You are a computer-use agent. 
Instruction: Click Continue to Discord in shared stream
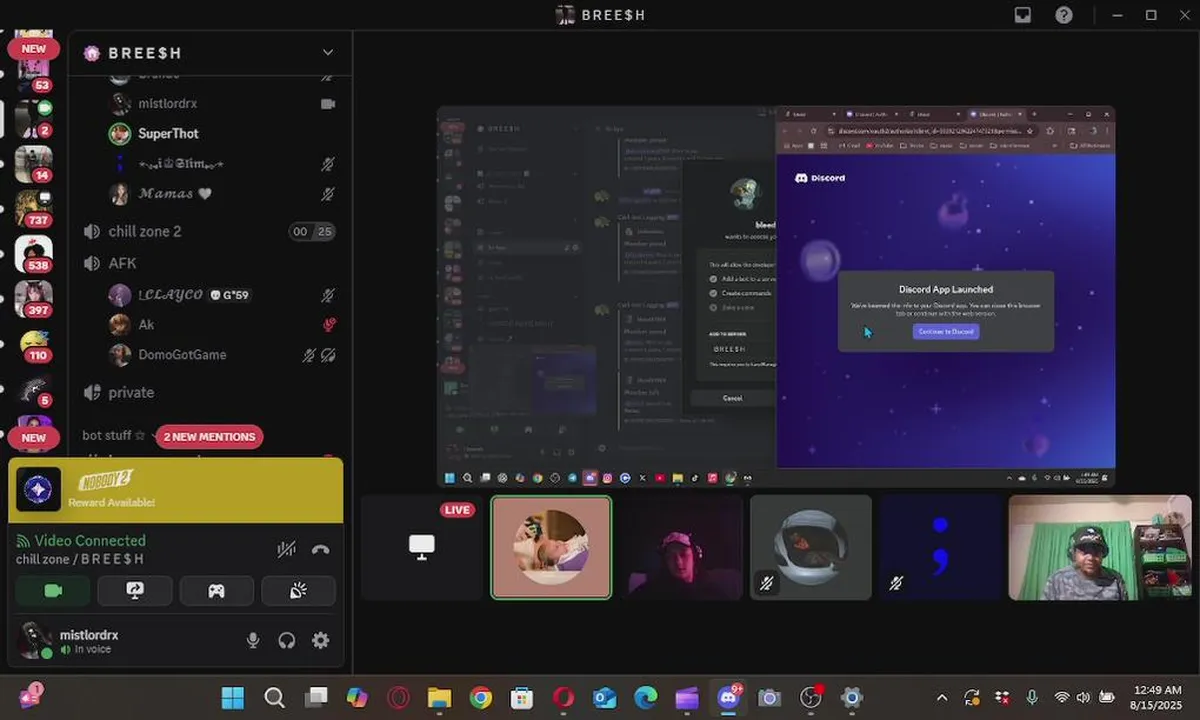(946, 331)
